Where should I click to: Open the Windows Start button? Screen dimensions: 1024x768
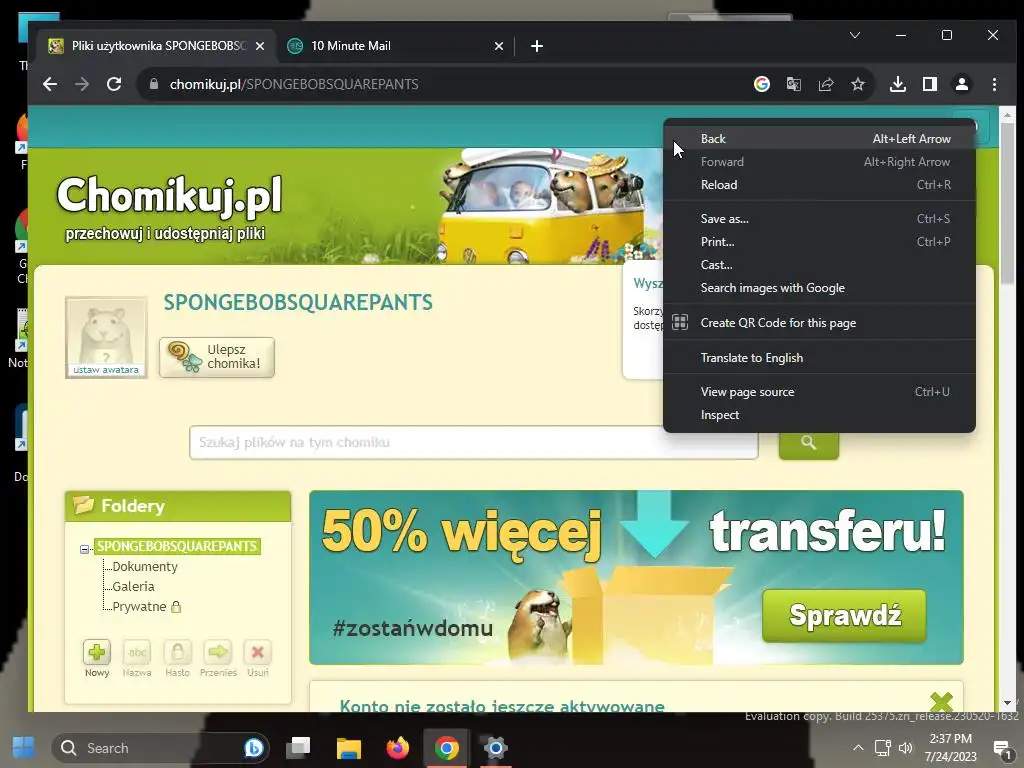[24, 747]
